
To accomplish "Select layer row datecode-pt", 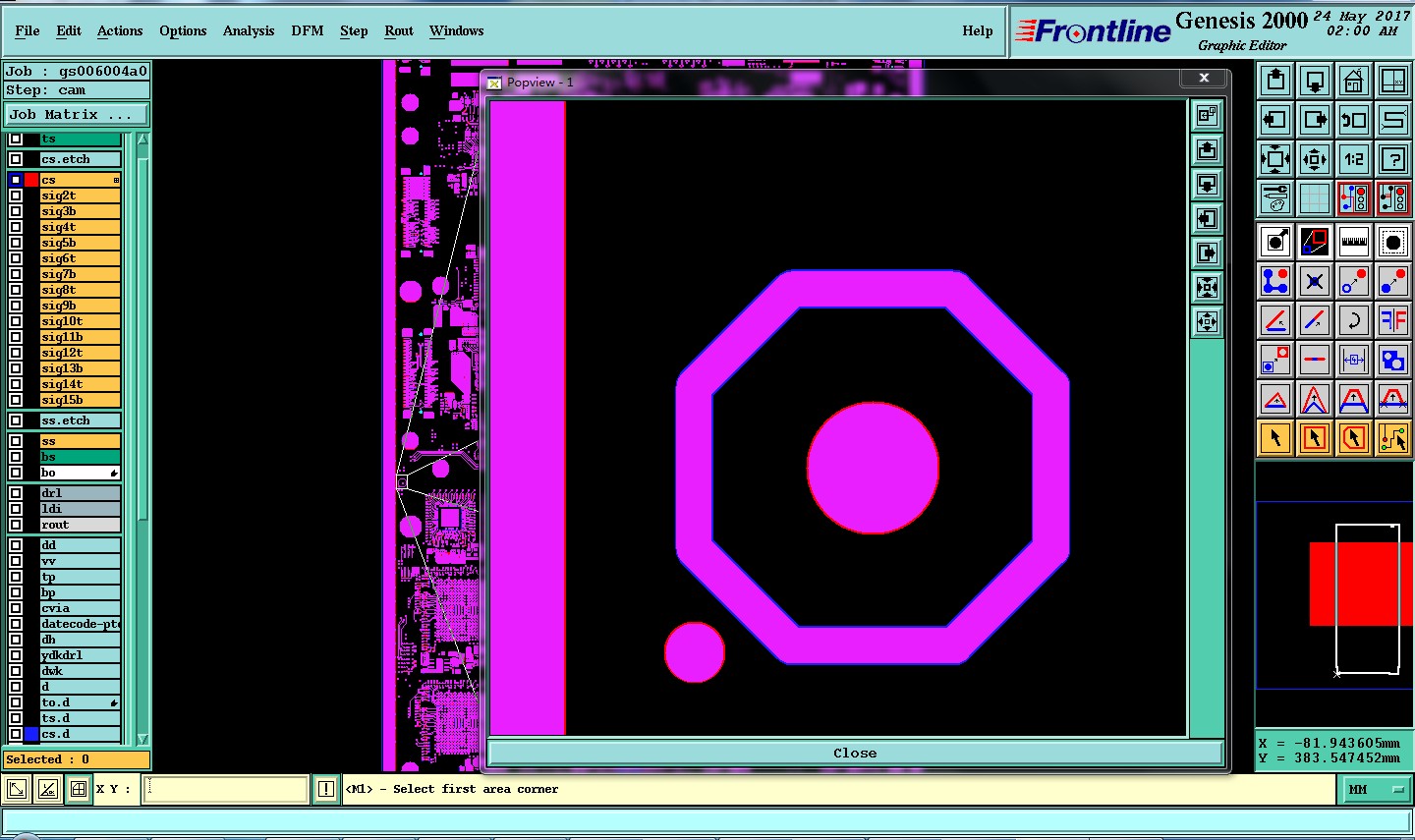I will click(80, 624).
